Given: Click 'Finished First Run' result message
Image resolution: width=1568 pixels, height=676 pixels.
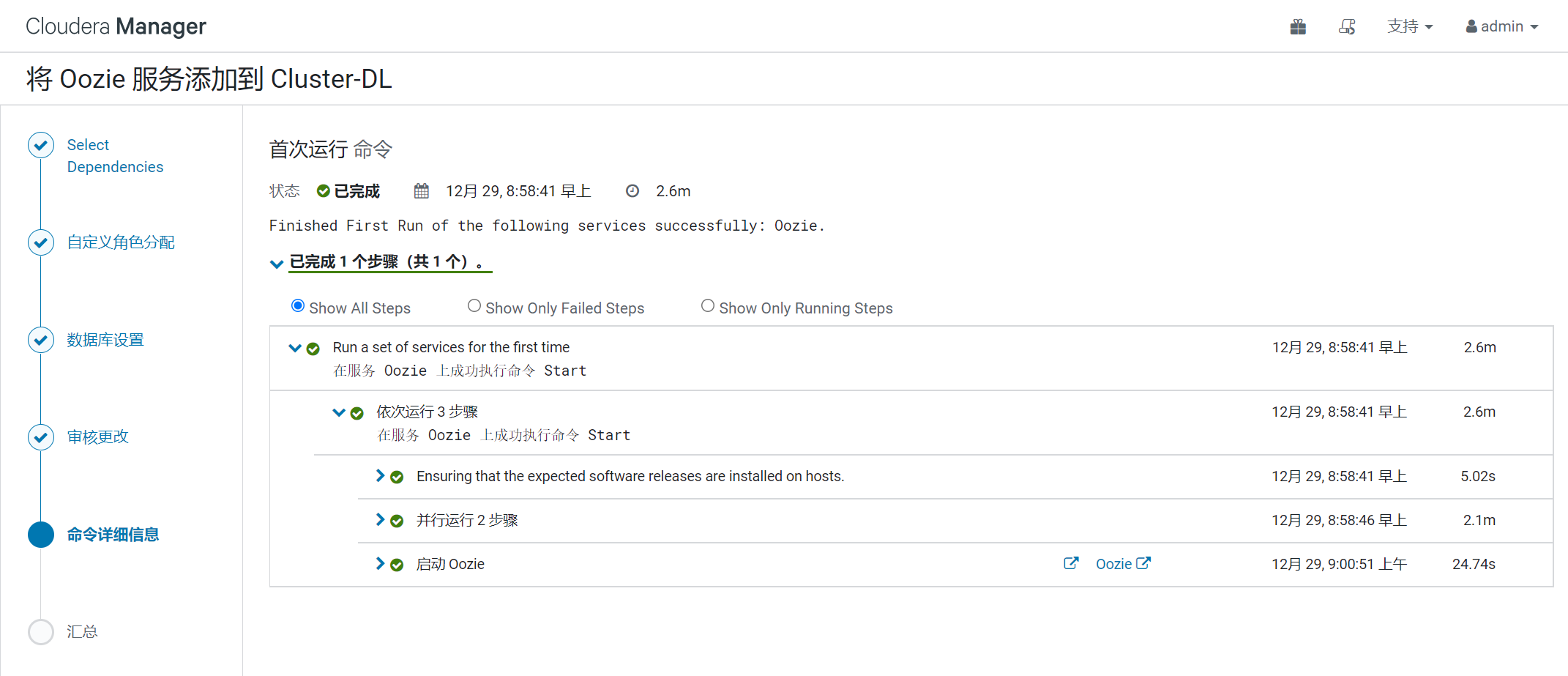Looking at the screenshot, I should 547,226.
